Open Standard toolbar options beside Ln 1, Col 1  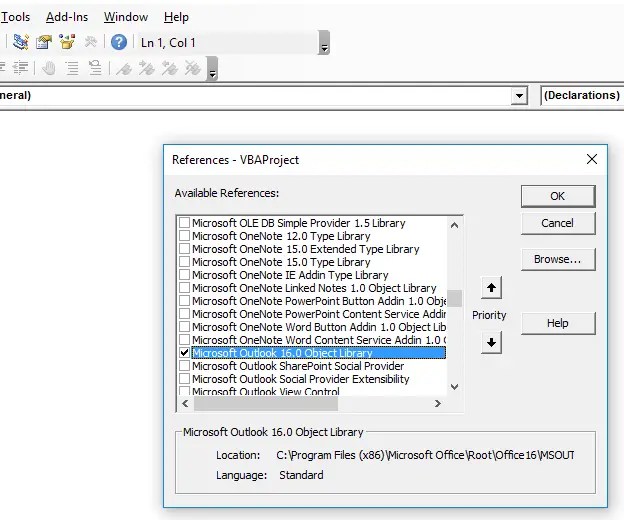tap(324, 43)
